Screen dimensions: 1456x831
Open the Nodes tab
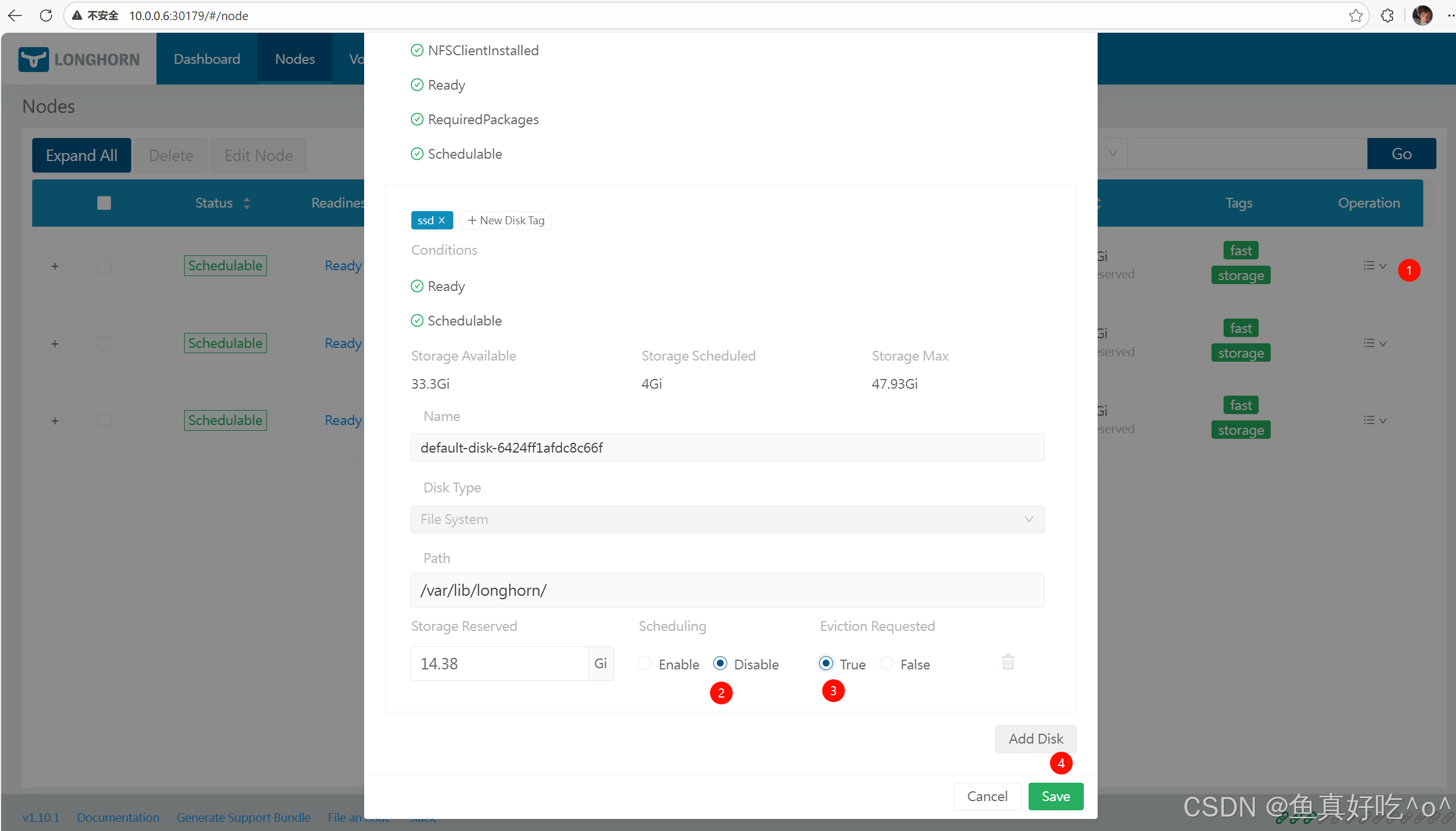pyautogui.click(x=295, y=59)
